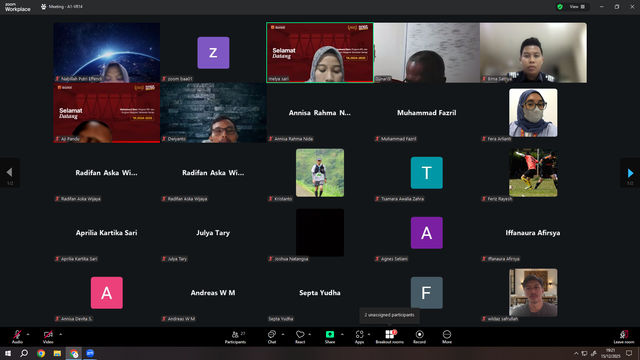Open the More options menu
This screenshot has height=360, width=640.
point(447,337)
